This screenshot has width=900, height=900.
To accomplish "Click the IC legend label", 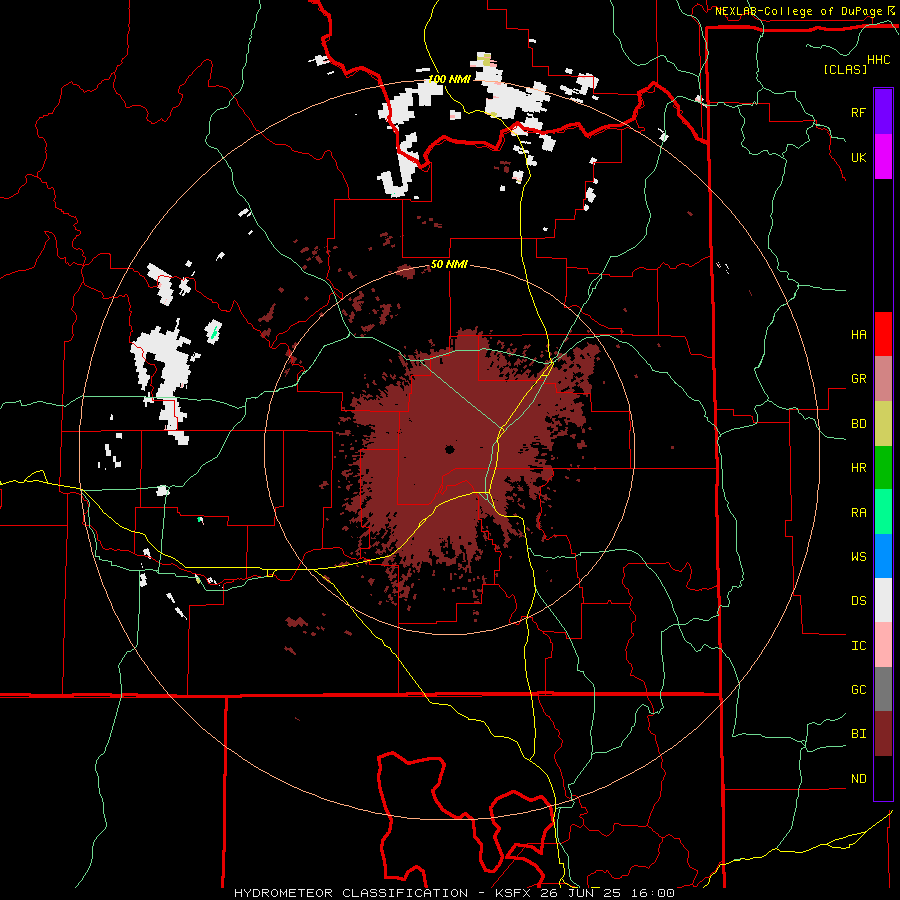I will (858, 646).
